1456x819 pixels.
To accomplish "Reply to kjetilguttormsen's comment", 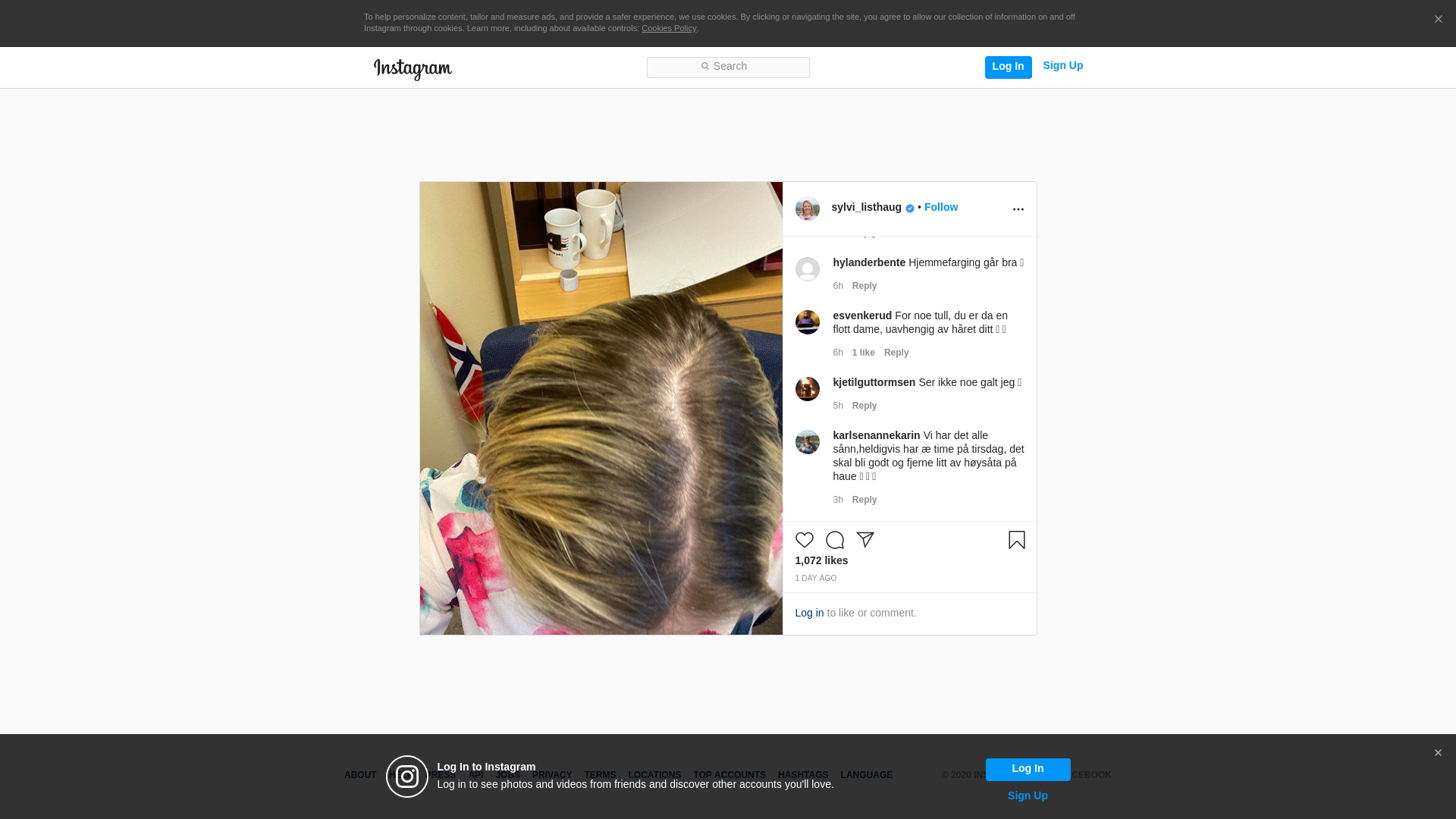I will pyautogui.click(x=864, y=406).
